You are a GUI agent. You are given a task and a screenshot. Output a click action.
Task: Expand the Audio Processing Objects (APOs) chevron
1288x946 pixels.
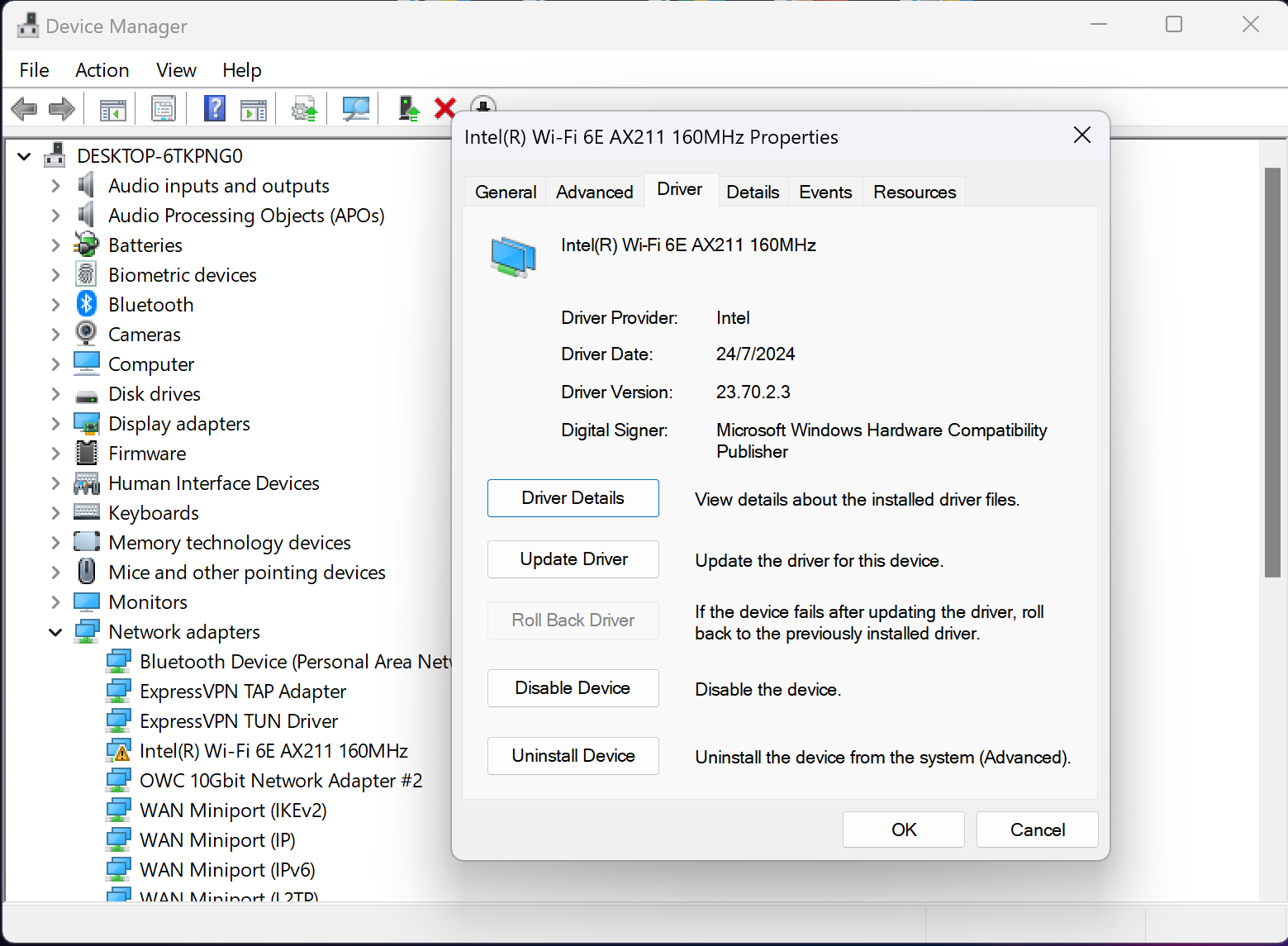pyautogui.click(x=55, y=215)
